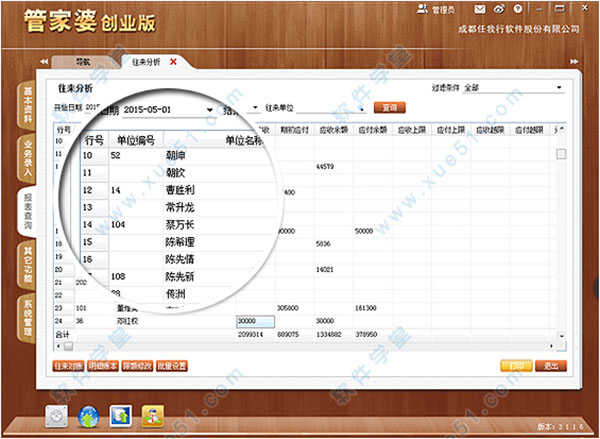
Task: Open the small dropdown left of 往来单位
Action: tap(253, 108)
